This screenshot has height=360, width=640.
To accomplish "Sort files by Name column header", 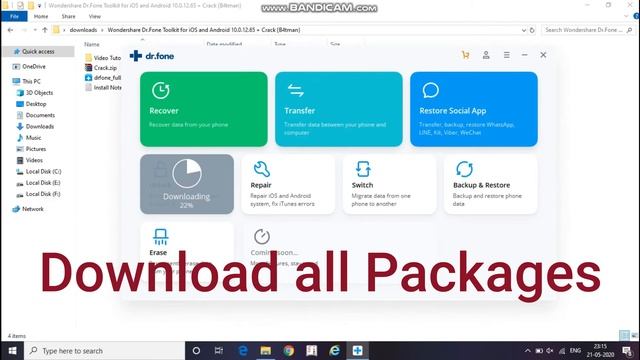I will [92, 44].
